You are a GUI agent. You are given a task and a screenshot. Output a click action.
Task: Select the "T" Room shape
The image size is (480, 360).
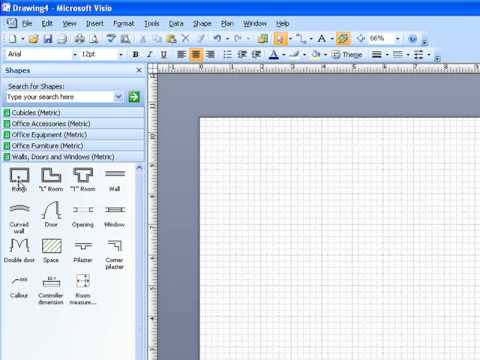pyautogui.click(x=83, y=180)
